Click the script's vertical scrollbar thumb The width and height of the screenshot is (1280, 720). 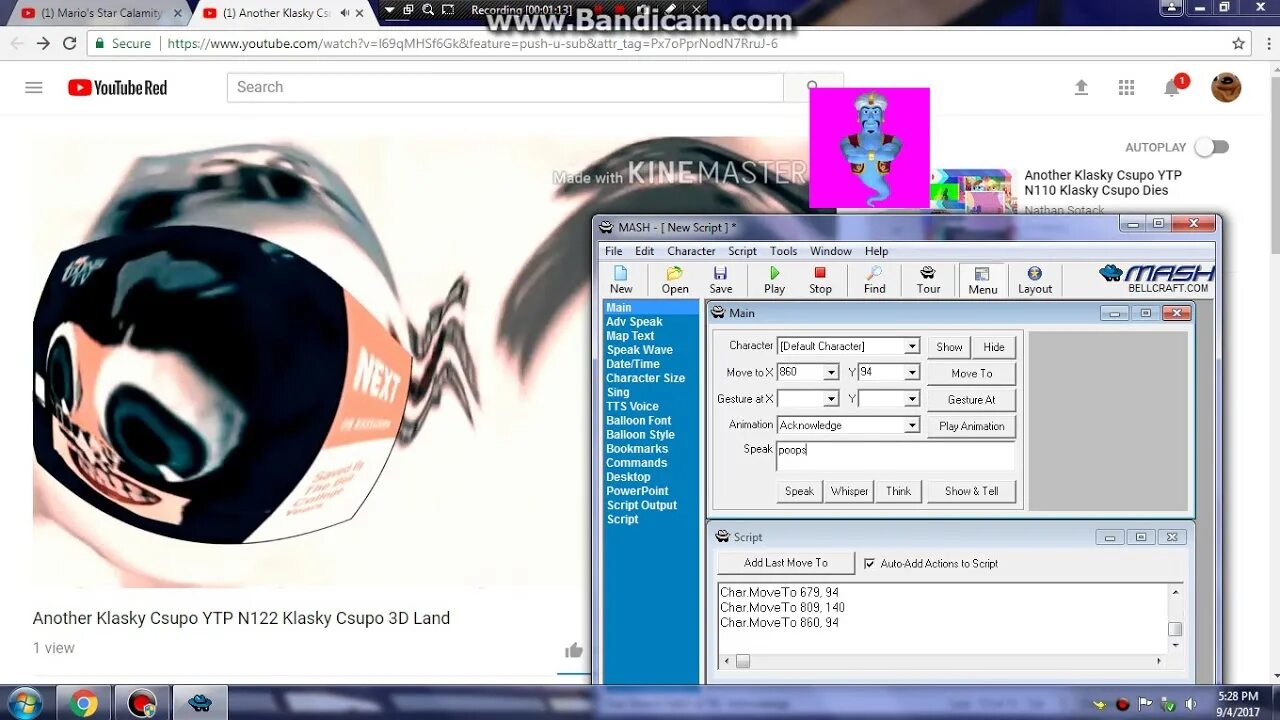(1175, 629)
